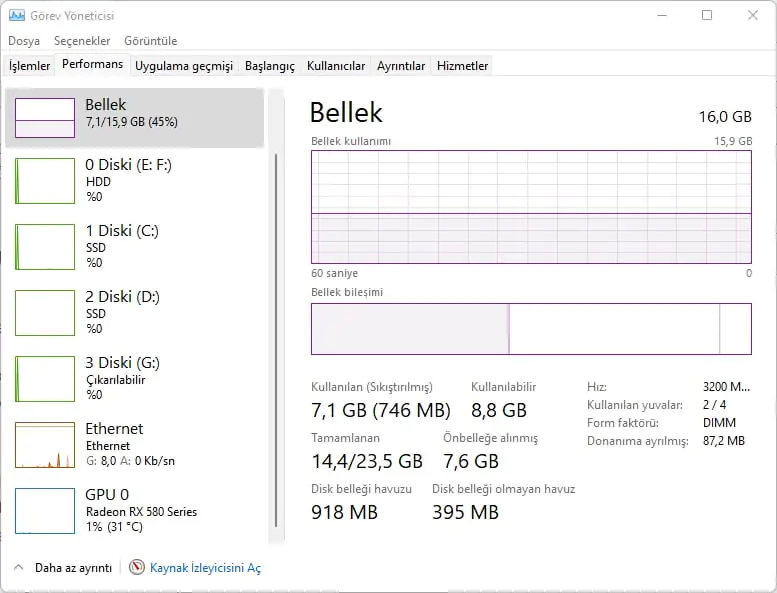Click the 'Çıkarılabilir' disk type text
Screen dimensions: 777x593
tap(115, 380)
